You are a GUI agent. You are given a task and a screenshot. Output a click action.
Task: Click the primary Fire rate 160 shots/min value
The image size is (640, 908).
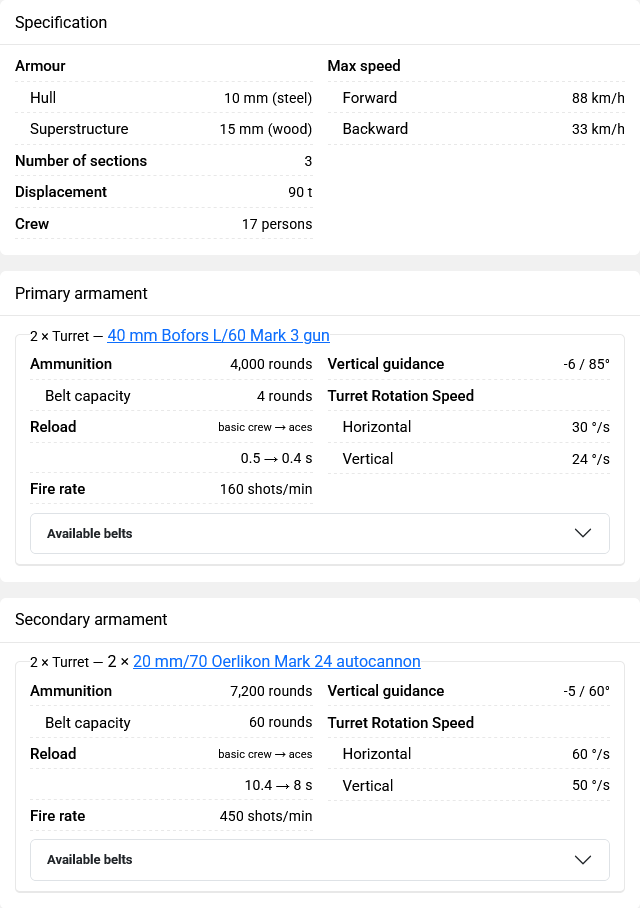(266, 489)
